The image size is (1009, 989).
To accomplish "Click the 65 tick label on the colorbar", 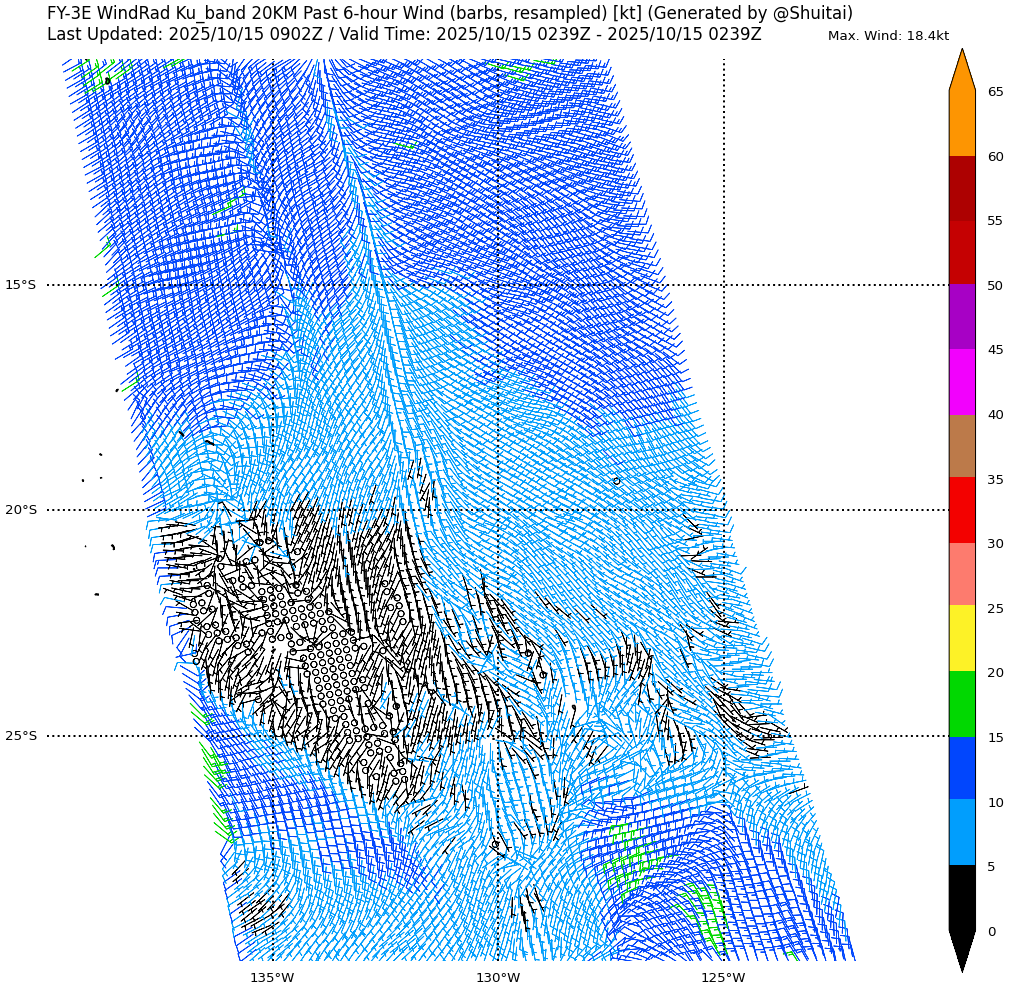I will point(995,92).
